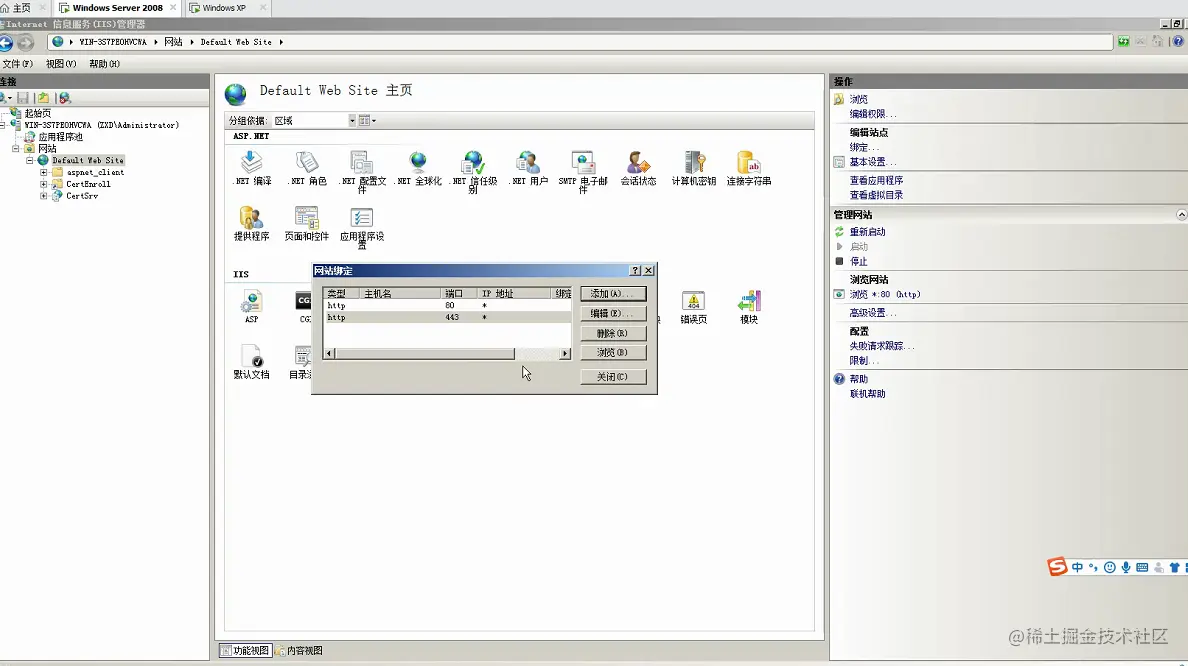1188x666 pixels.
Task: Open the .NET 编译 feature icon
Action: pyautogui.click(x=252, y=168)
